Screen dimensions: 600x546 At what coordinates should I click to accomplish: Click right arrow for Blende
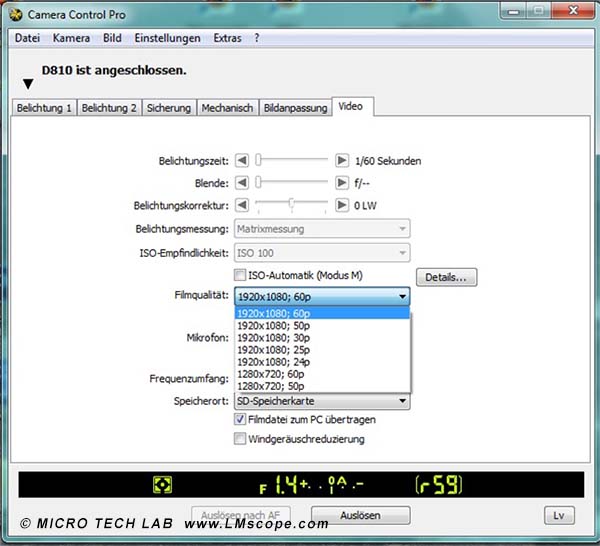click(342, 183)
